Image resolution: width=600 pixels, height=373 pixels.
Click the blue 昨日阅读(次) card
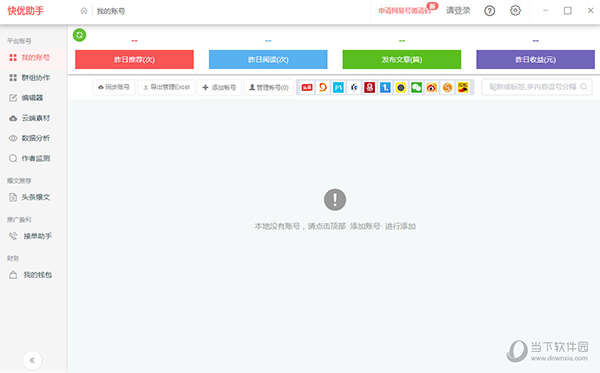(x=268, y=59)
